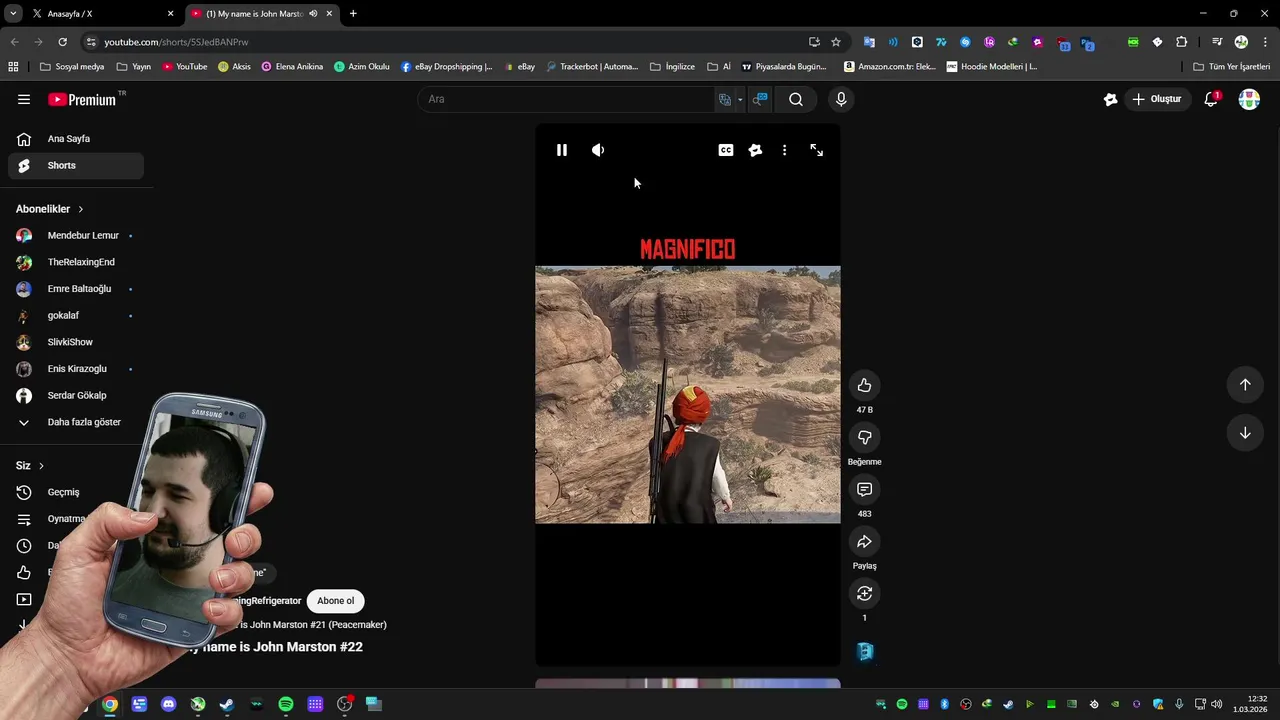
Task: Select Shorts in the sidebar
Action: [x=76, y=165]
